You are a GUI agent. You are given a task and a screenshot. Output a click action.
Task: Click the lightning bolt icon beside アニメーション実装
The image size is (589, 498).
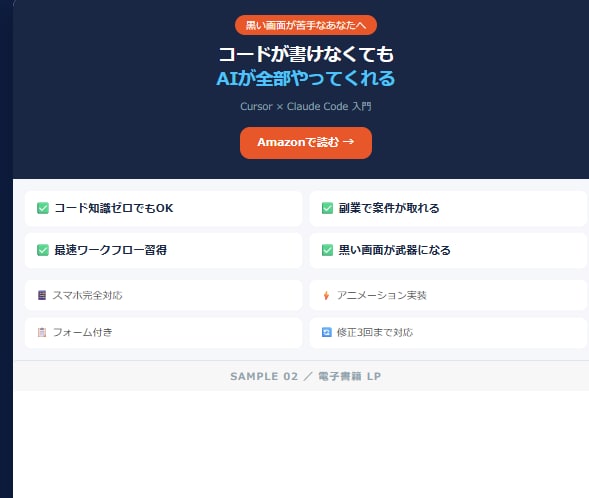tap(326, 296)
